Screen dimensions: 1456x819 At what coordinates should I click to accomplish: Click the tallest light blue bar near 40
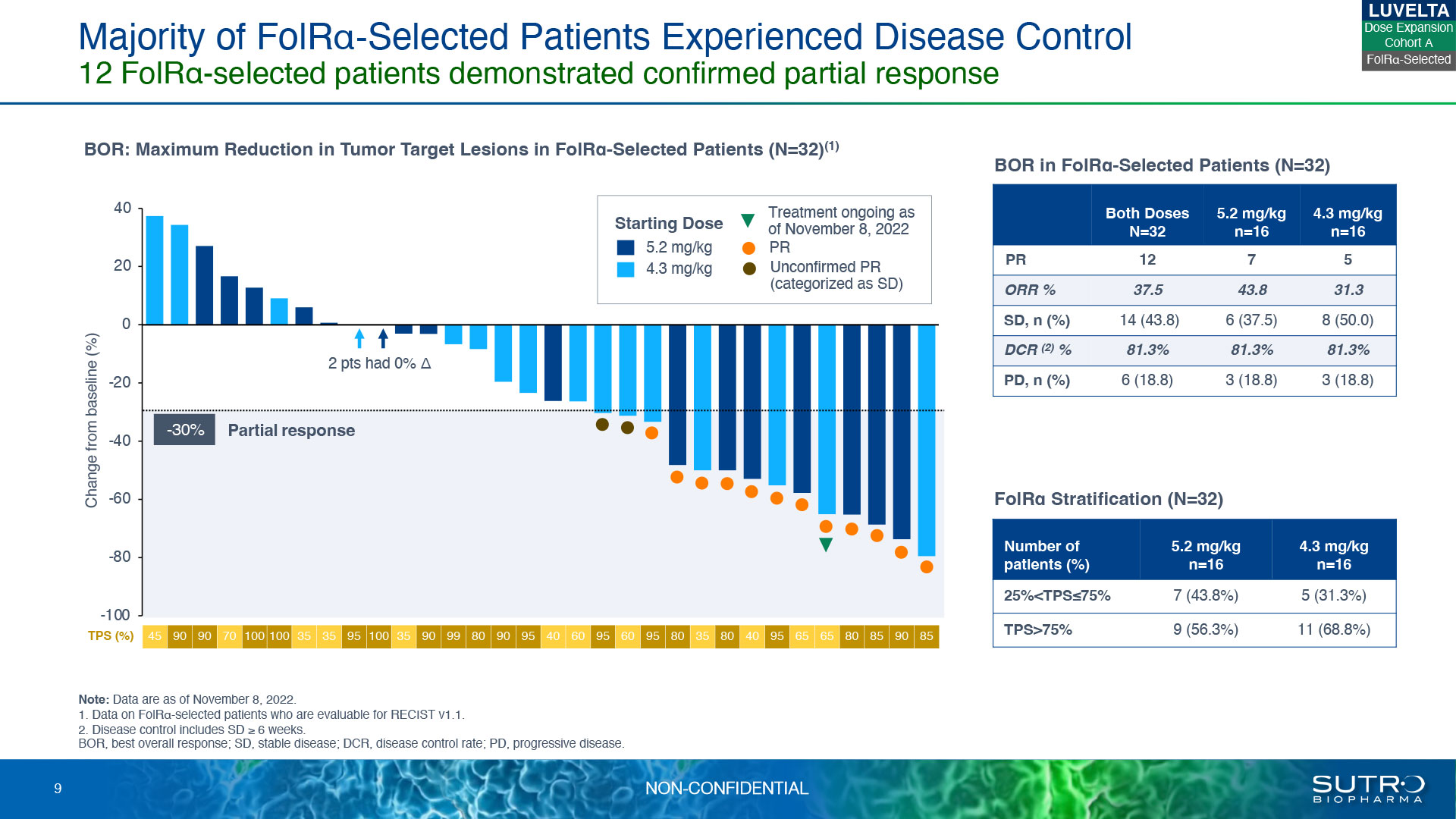tap(155, 270)
